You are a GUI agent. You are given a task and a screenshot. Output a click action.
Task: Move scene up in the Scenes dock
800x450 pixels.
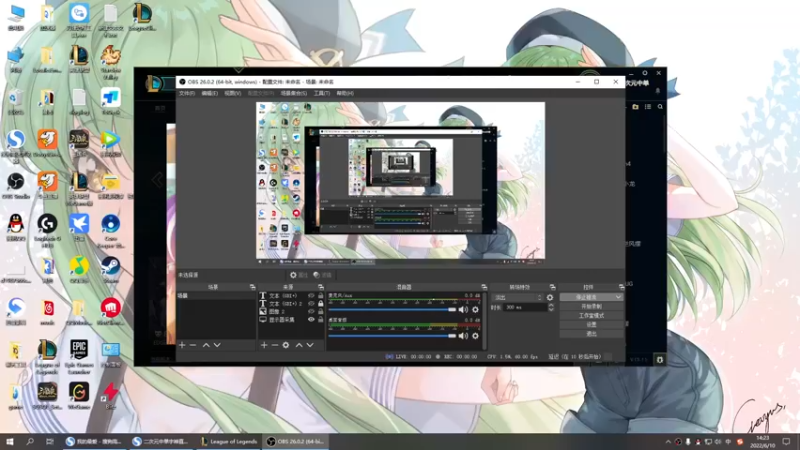206,345
